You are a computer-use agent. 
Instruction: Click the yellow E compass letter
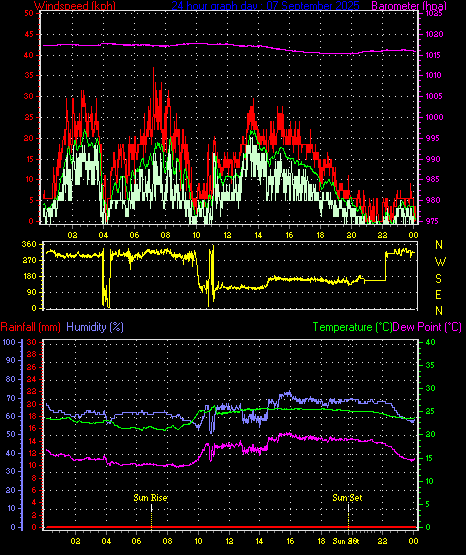pos(438,294)
